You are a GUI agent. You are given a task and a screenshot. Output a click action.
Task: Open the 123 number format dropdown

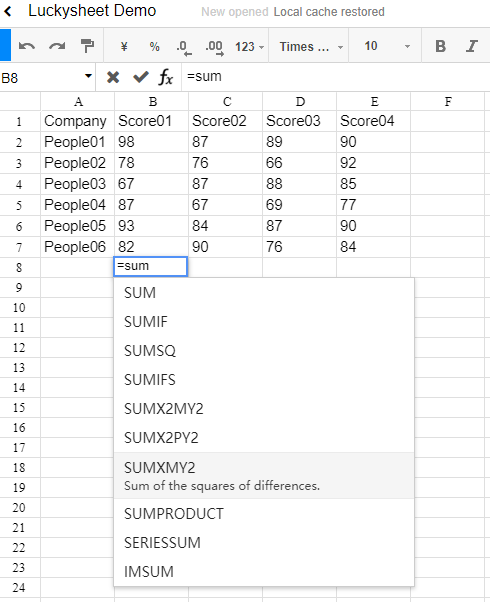point(250,47)
